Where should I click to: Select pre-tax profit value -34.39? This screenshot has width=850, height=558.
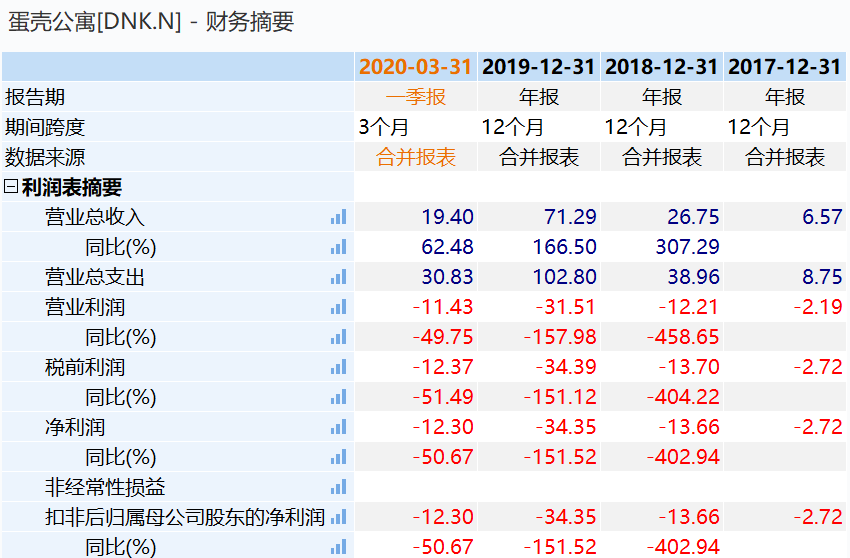(x=566, y=367)
